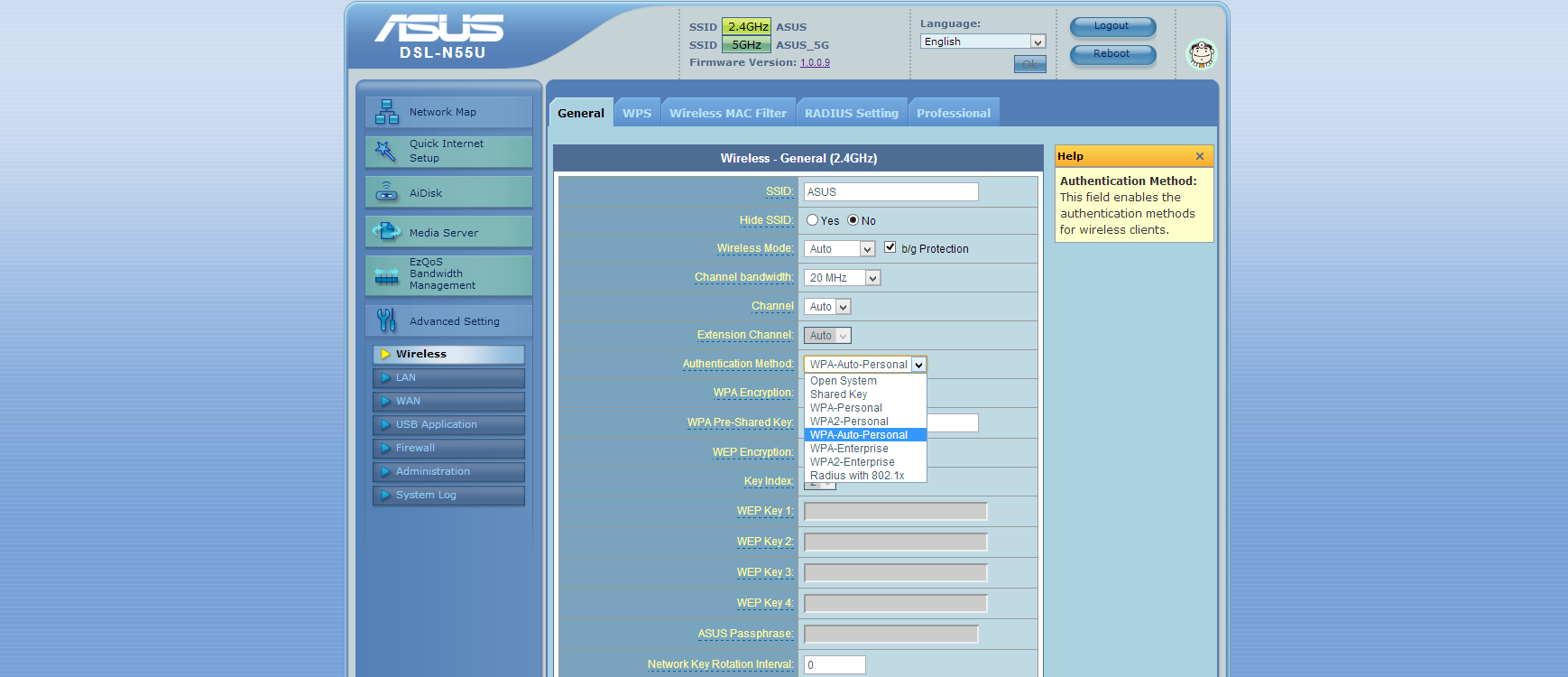Choose Open System authentication option

pos(865,381)
